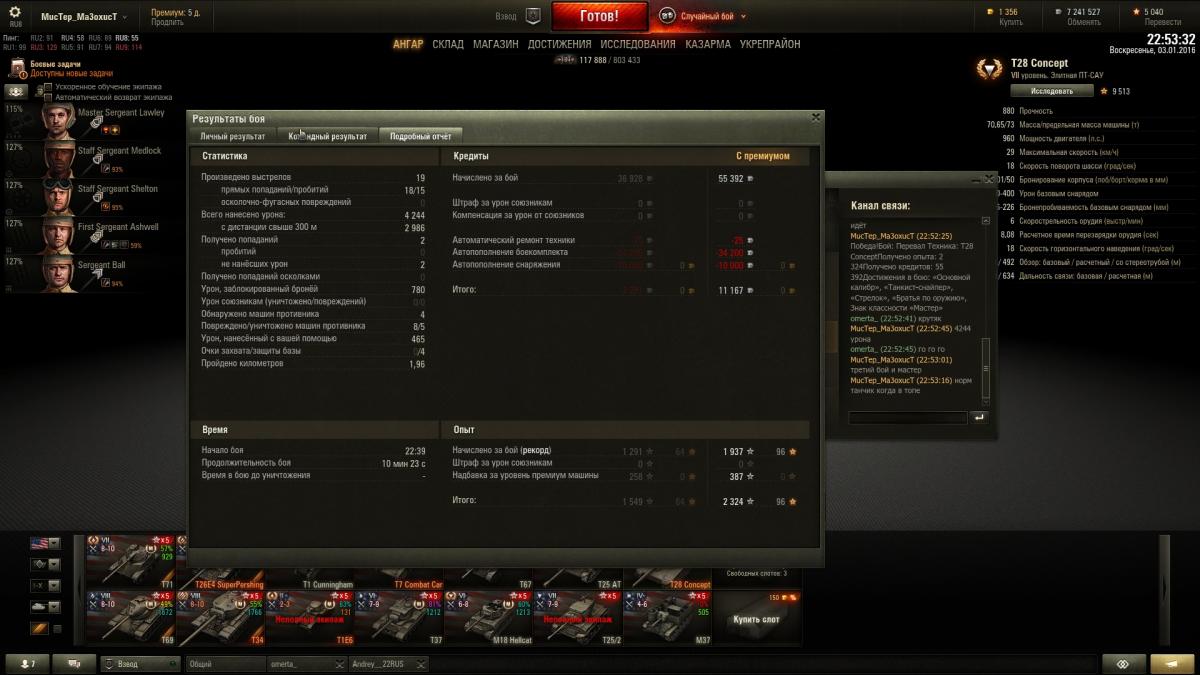1200x675 pixels.
Task: Open the tier I-X filter dropdown
Action: (x=47, y=585)
